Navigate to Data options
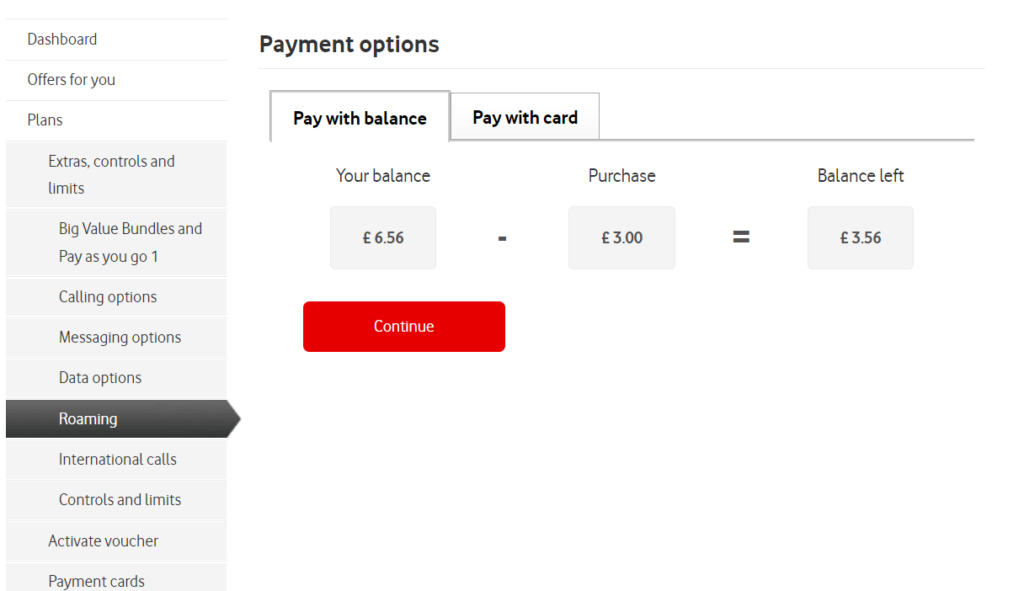Screen dimensions: 1024x591 (x=100, y=377)
